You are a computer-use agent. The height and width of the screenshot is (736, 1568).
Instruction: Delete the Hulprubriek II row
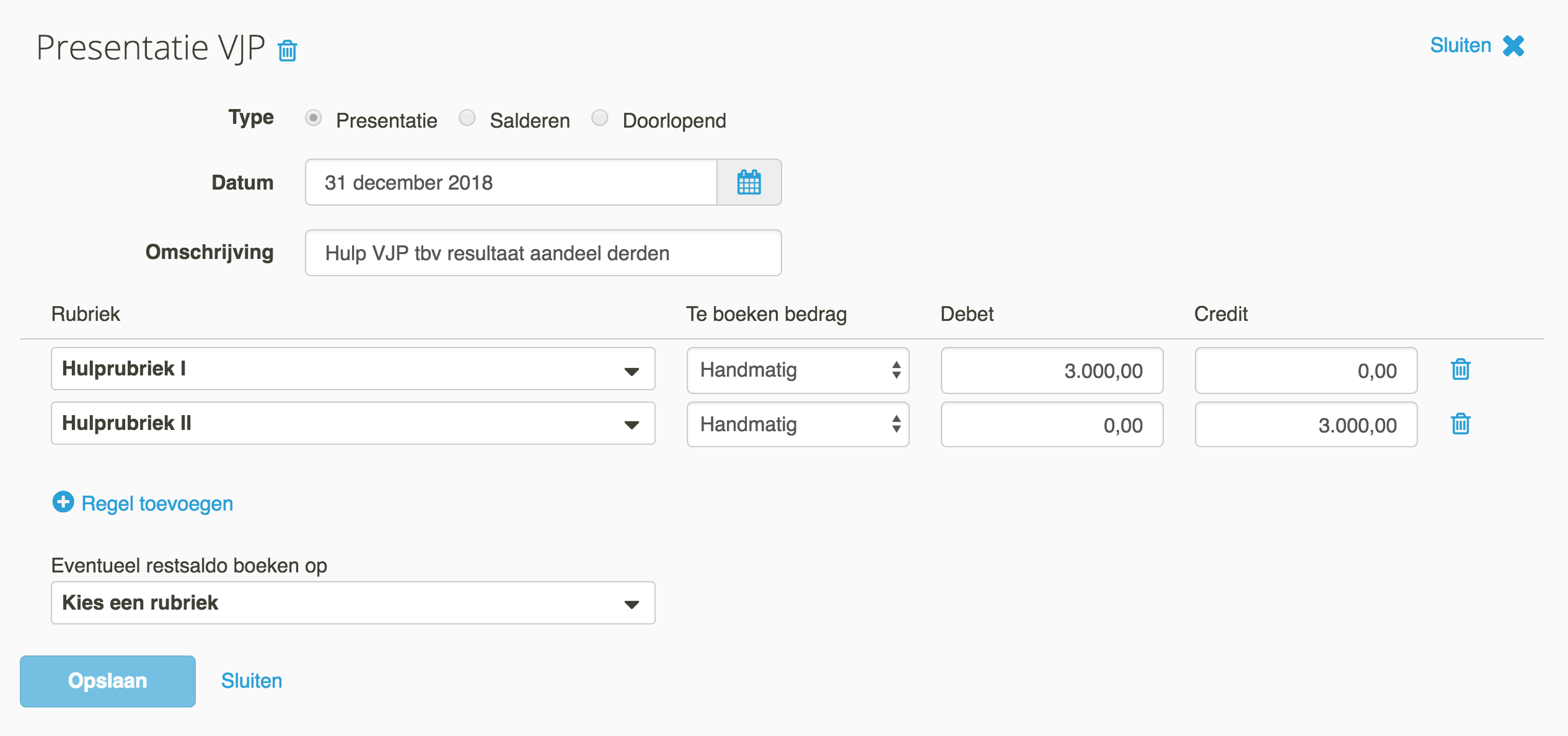tap(1460, 424)
